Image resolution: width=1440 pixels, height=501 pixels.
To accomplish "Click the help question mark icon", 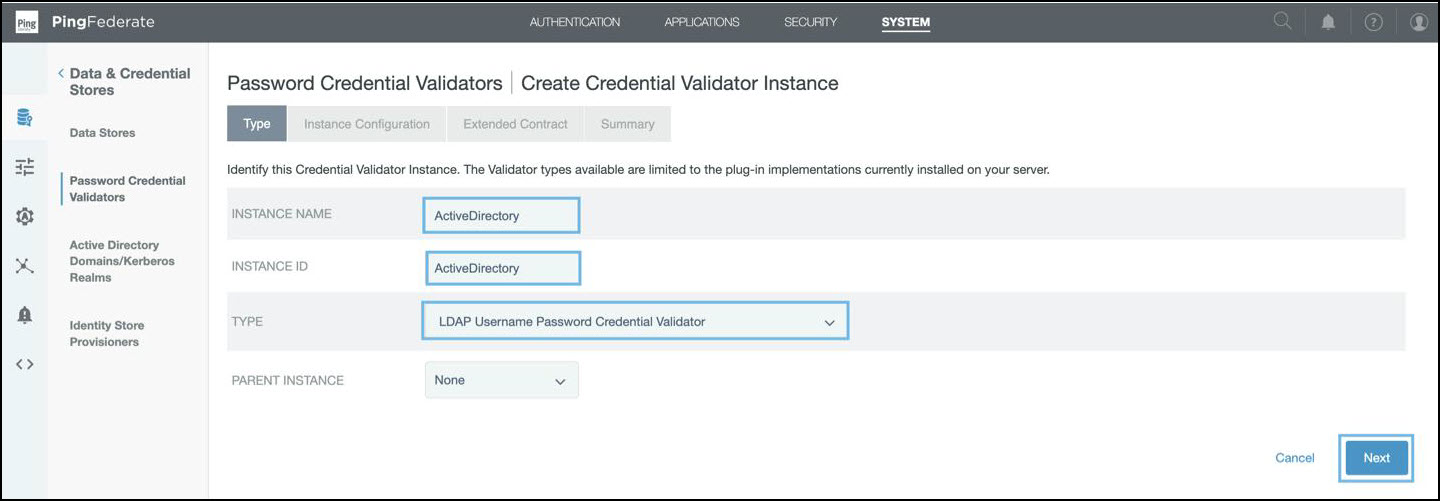I will pyautogui.click(x=1373, y=22).
